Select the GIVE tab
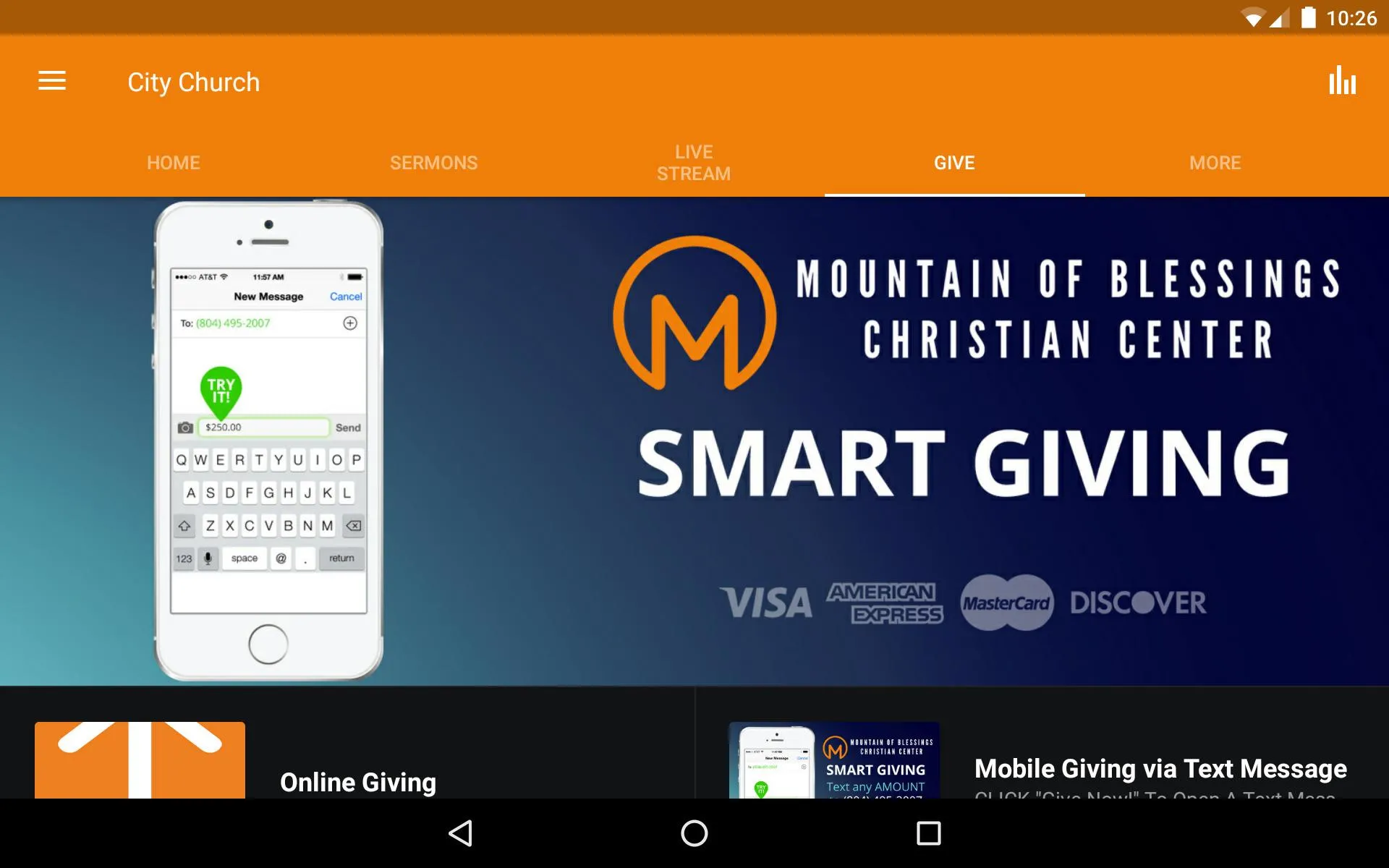 tap(955, 162)
